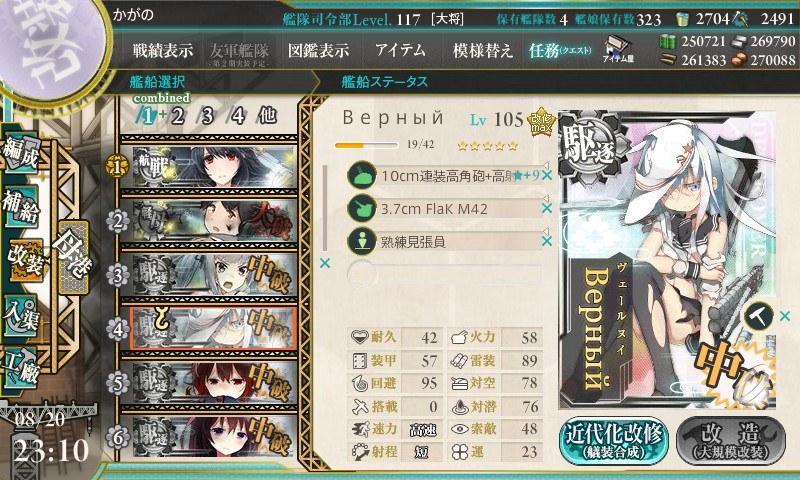Image resolution: width=800 pixels, height=480 pixels.
Task: Return to 母港 home port button
Action: click(x=73, y=257)
